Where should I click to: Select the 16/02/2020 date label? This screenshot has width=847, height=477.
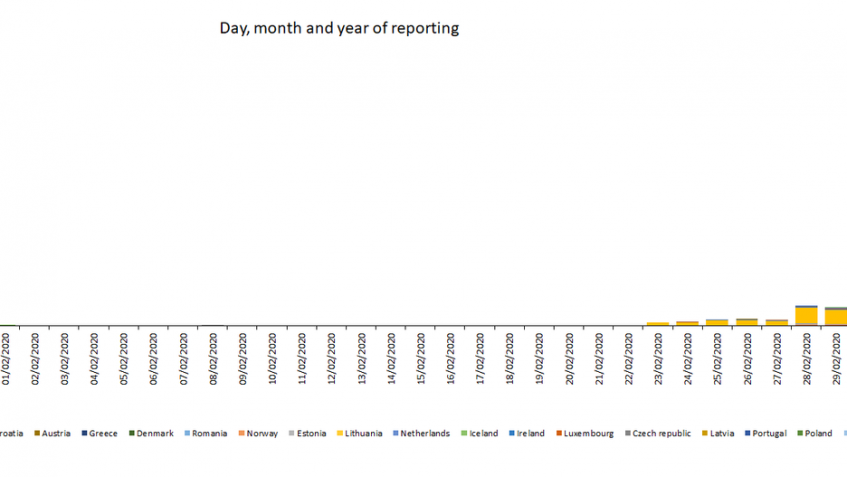(451, 359)
